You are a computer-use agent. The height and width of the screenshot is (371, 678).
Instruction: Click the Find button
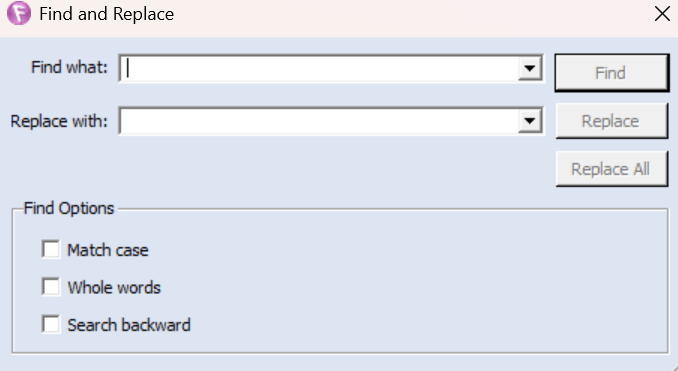[611, 73]
